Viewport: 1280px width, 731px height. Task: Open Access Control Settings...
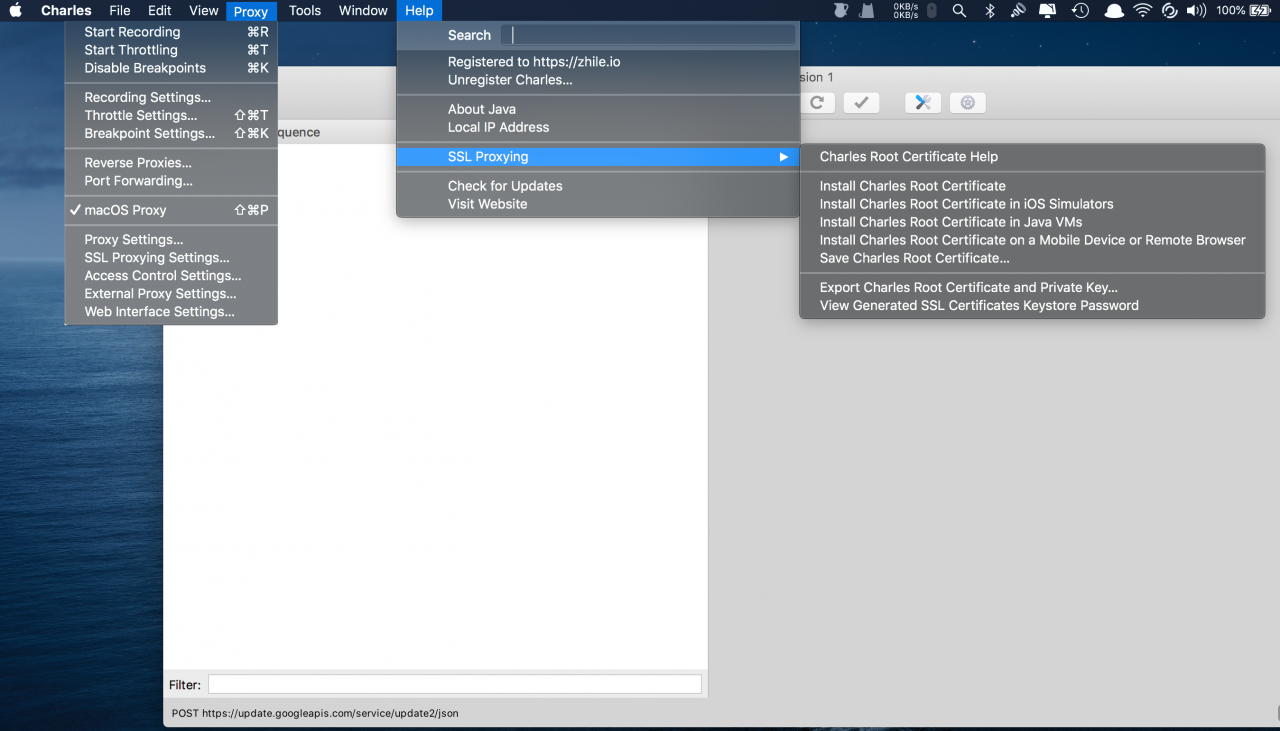point(171,276)
